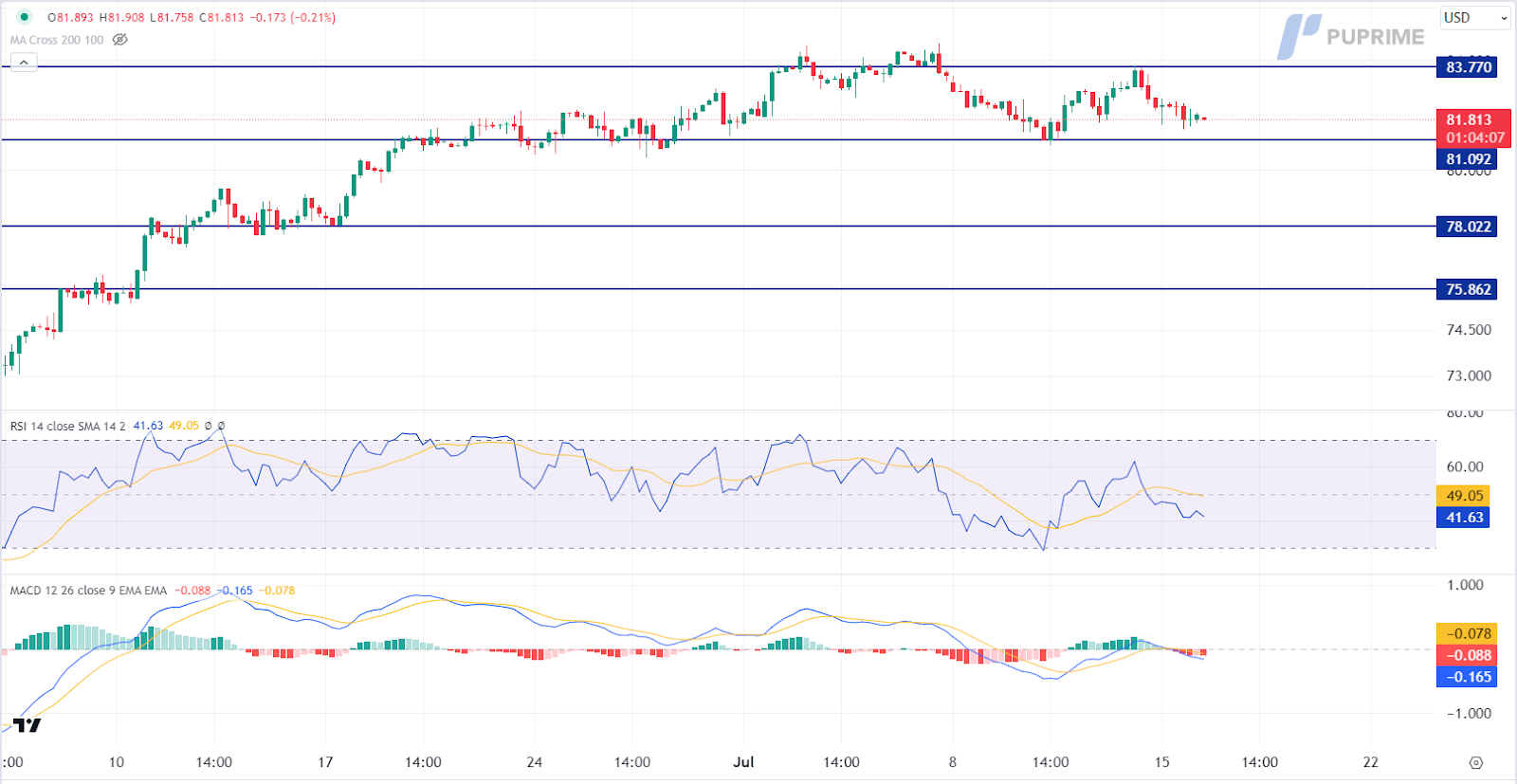Click the blue 41.63 value in the RSI legend
The width and height of the screenshot is (1517, 784).
148,426
